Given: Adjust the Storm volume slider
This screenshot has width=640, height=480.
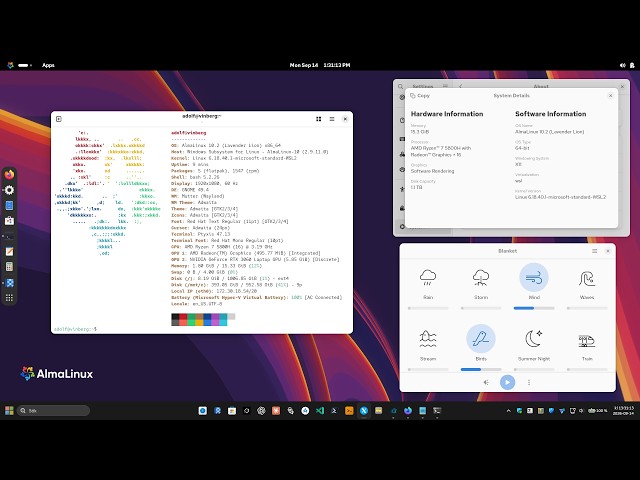Looking at the screenshot, I should pyautogui.click(x=481, y=308).
